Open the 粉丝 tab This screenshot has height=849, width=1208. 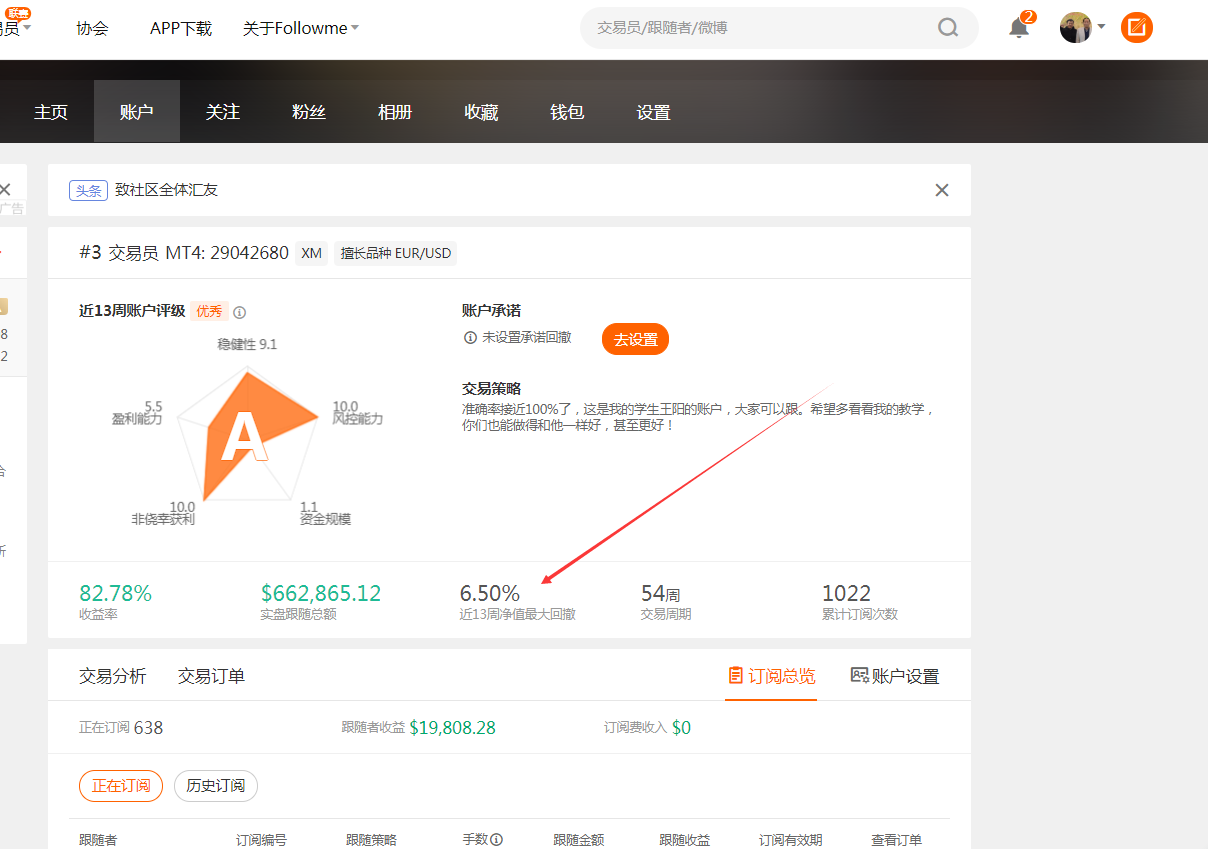click(309, 112)
